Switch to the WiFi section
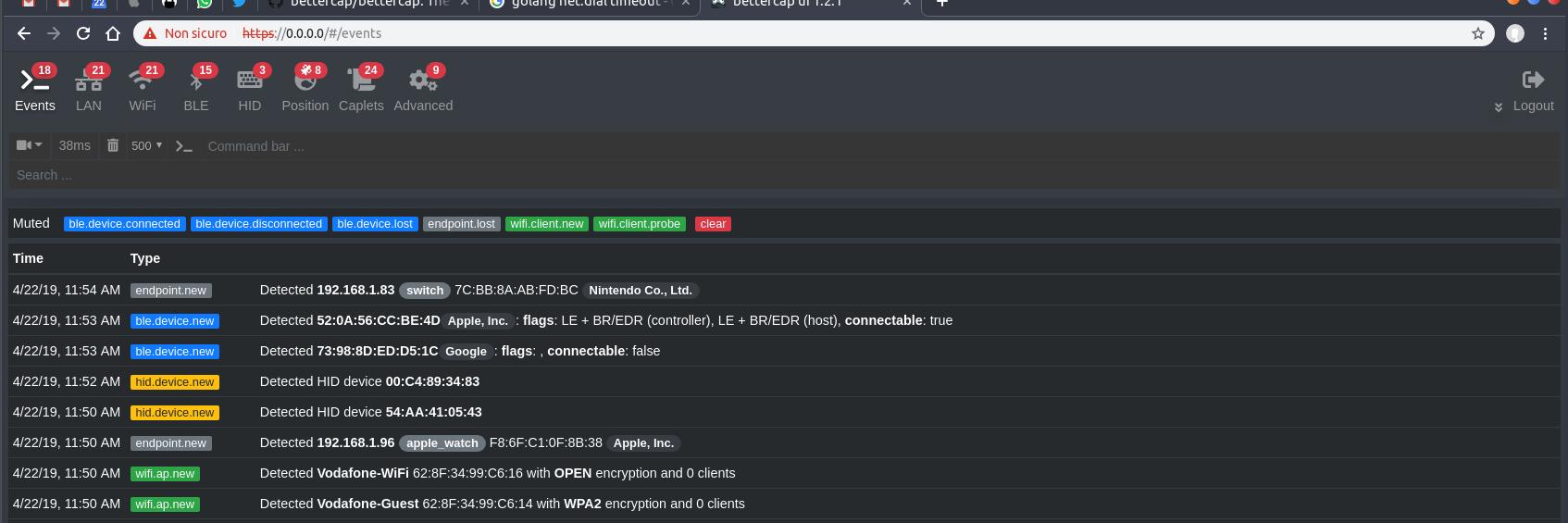The height and width of the screenshot is (523, 1568). [143, 90]
